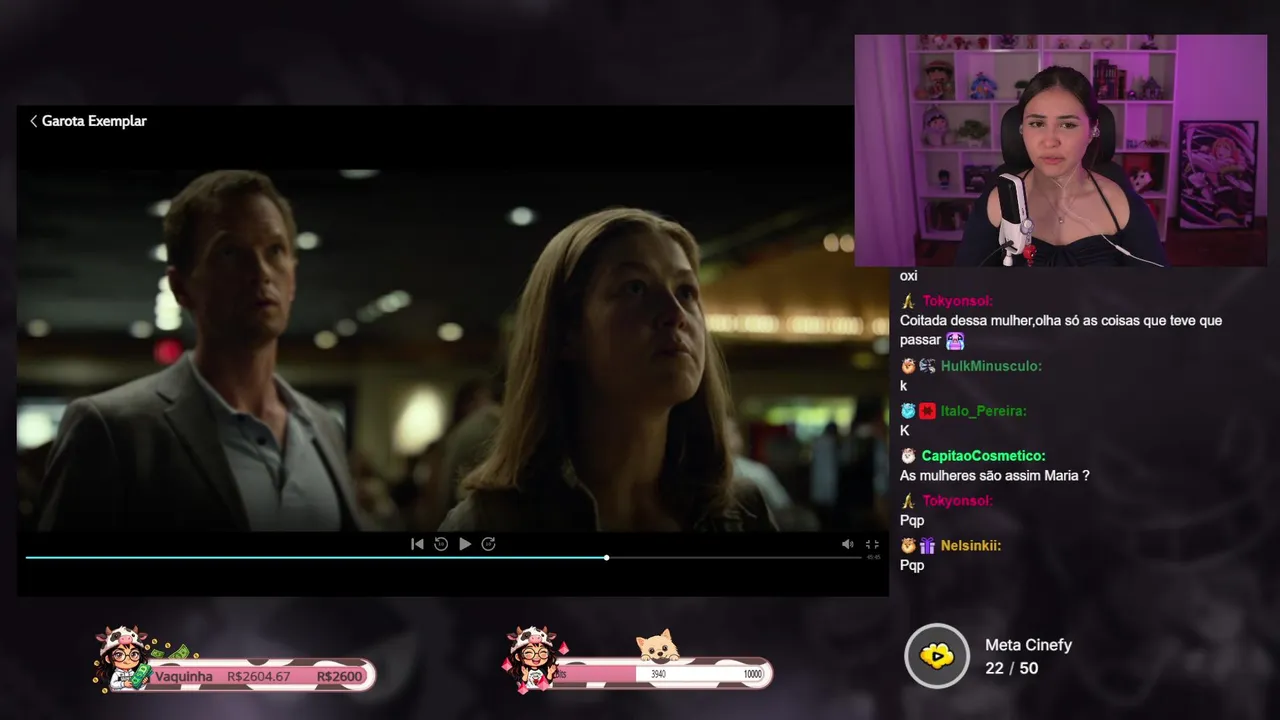Click the streamer webcam overlay
Image resolution: width=1280 pixels, height=720 pixels.
[1060, 150]
